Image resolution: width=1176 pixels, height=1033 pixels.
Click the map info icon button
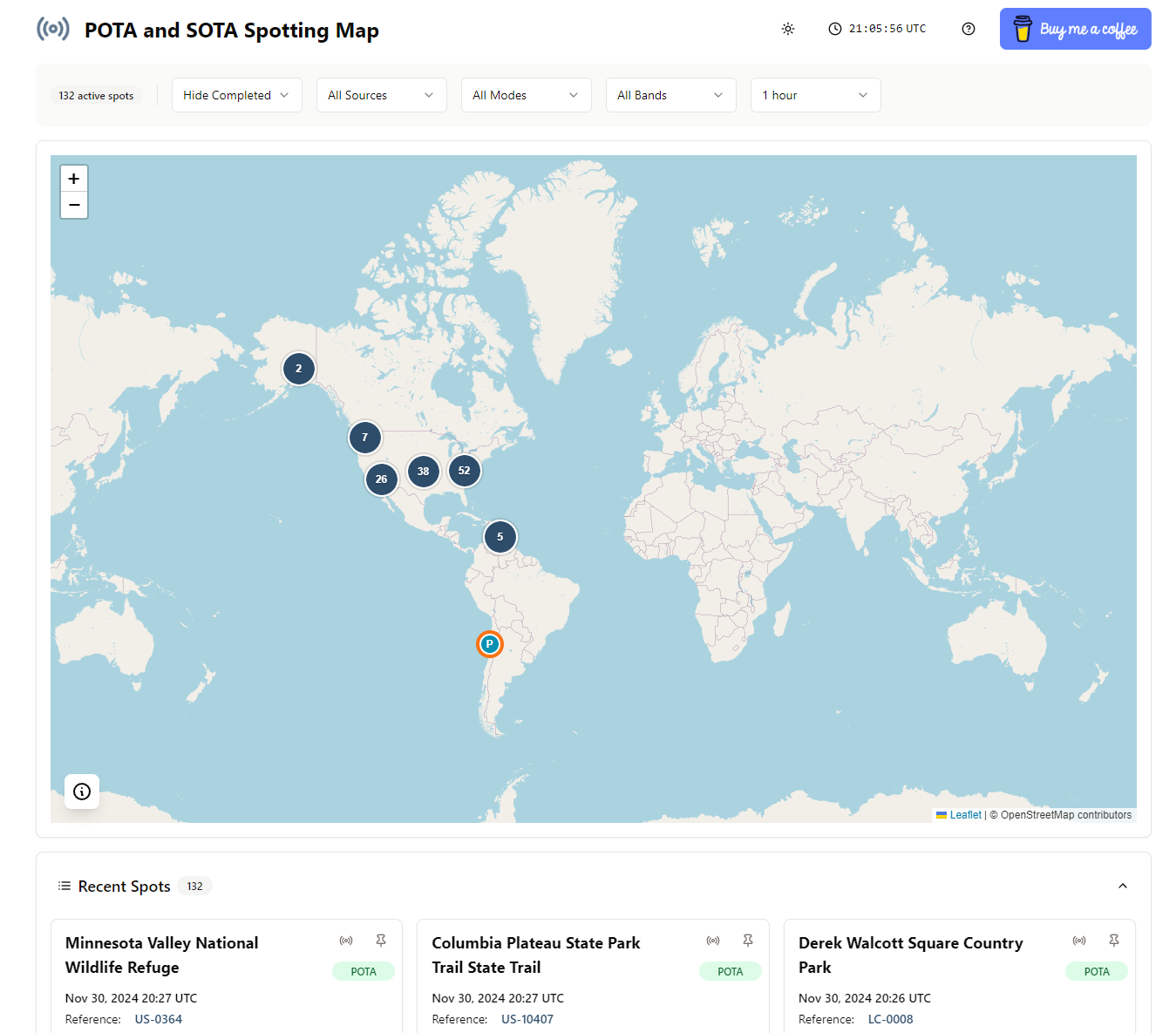(82, 792)
